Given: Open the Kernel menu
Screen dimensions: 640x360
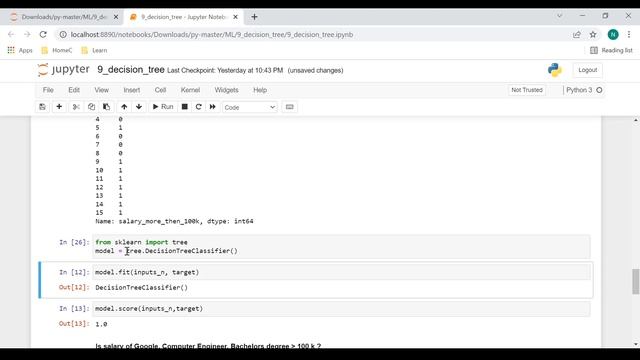Looking at the screenshot, I should tap(190, 90).
